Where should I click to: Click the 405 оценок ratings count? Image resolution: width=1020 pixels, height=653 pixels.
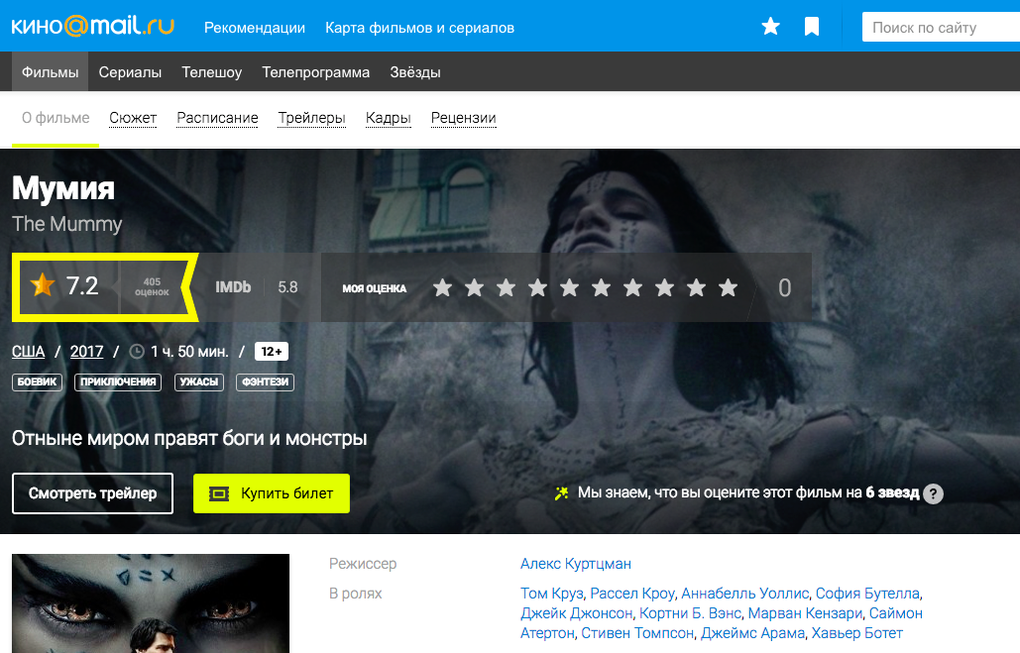point(152,287)
